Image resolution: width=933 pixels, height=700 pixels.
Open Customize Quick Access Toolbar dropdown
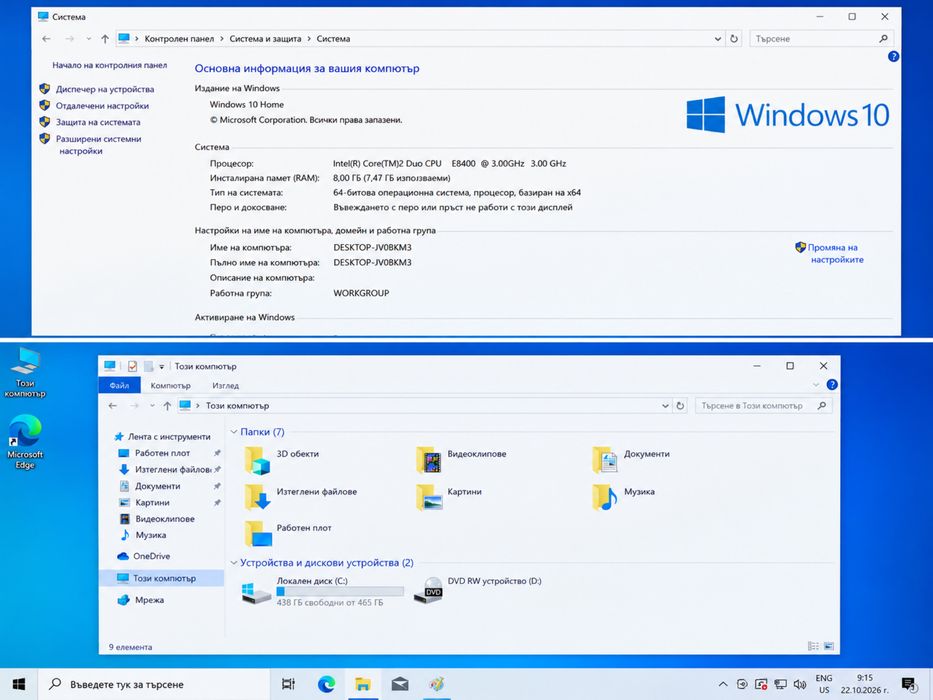[161, 367]
